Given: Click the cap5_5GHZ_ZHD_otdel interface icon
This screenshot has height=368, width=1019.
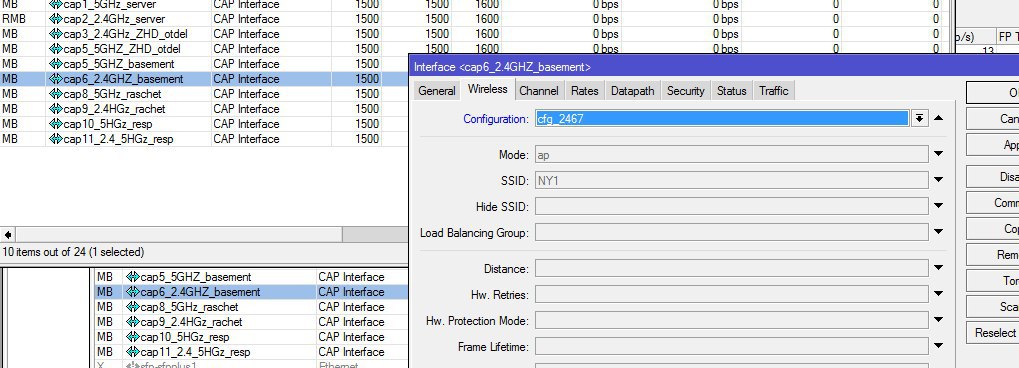Looking at the screenshot, I should (x=56, y=49).
